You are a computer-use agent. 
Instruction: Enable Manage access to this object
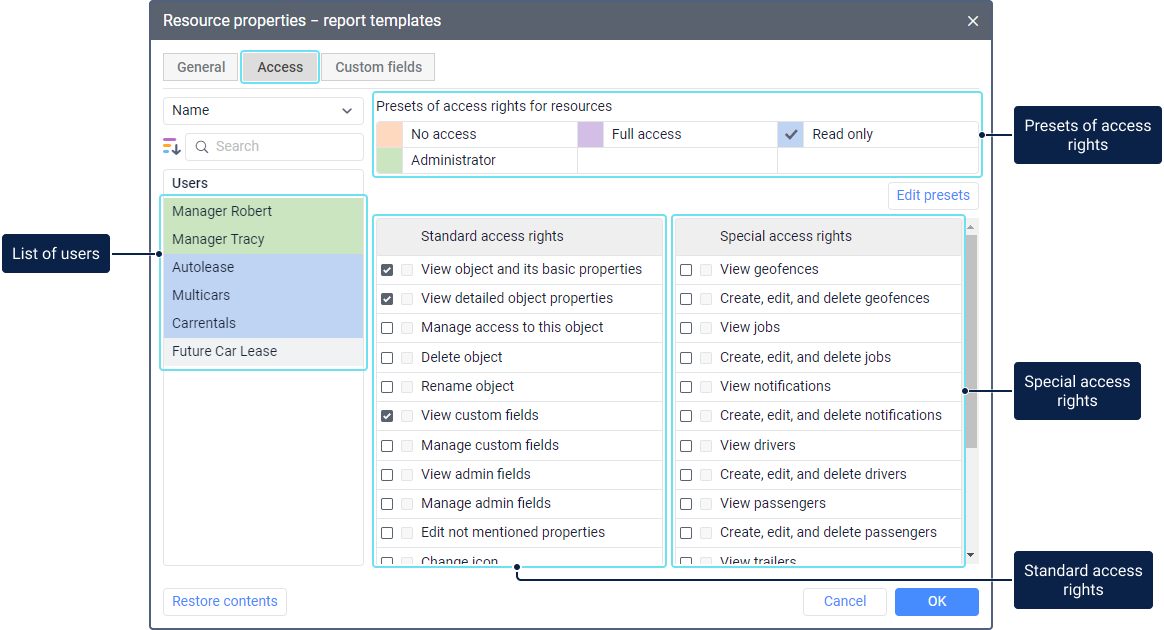pyautogui.click(x=387, y=328)
